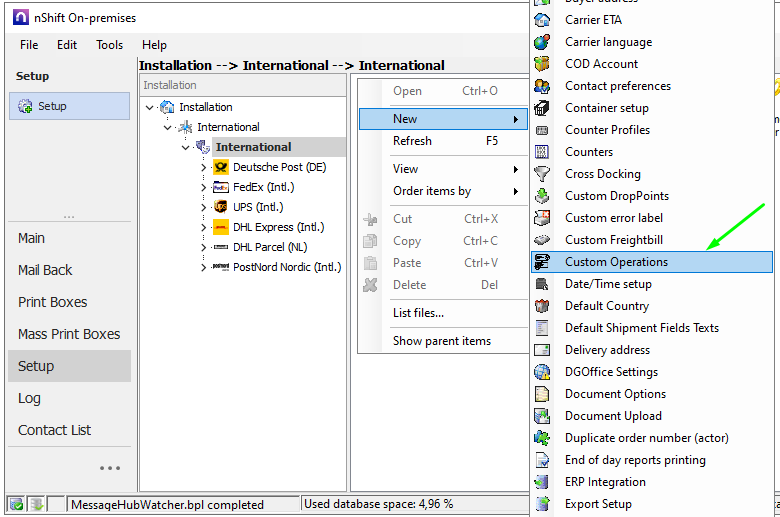
Task: Go to the Contact List section
Action: [54, 430]
